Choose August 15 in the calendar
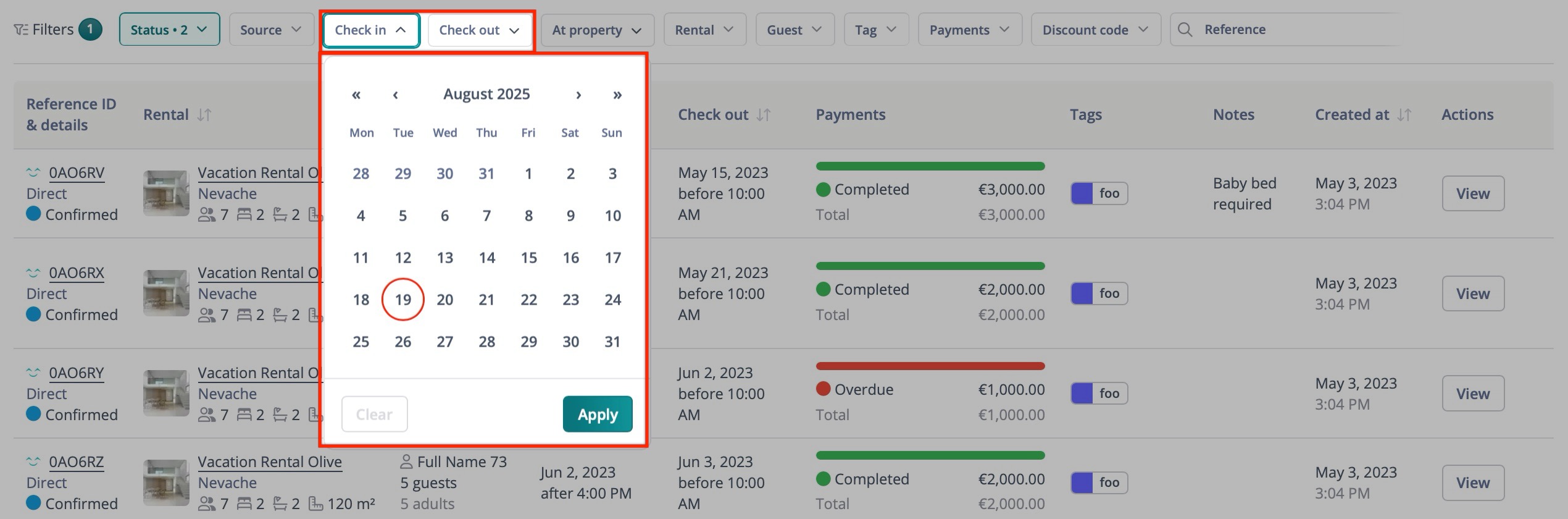The height and width of the screenshot is (519, 1568). tap(528, 258)
